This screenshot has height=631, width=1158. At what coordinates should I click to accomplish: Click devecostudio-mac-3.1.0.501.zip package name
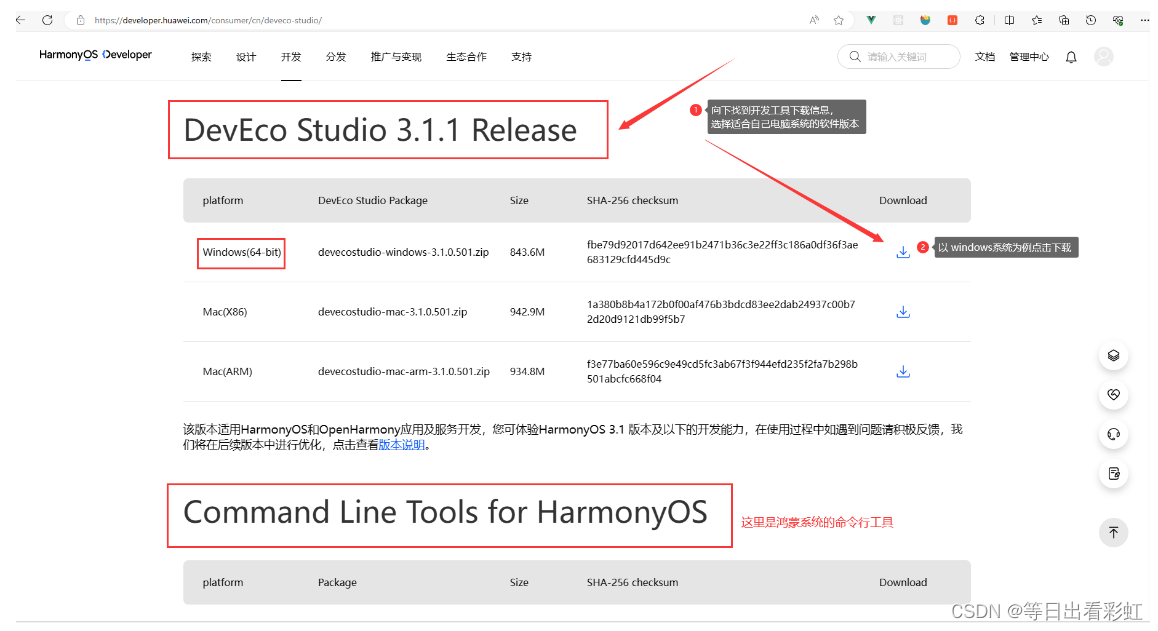(392, 312)
